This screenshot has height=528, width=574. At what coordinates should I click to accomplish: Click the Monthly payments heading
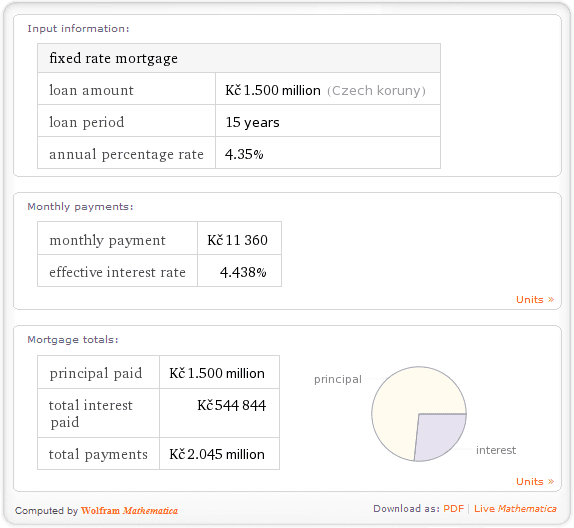(x=80, y=207)
